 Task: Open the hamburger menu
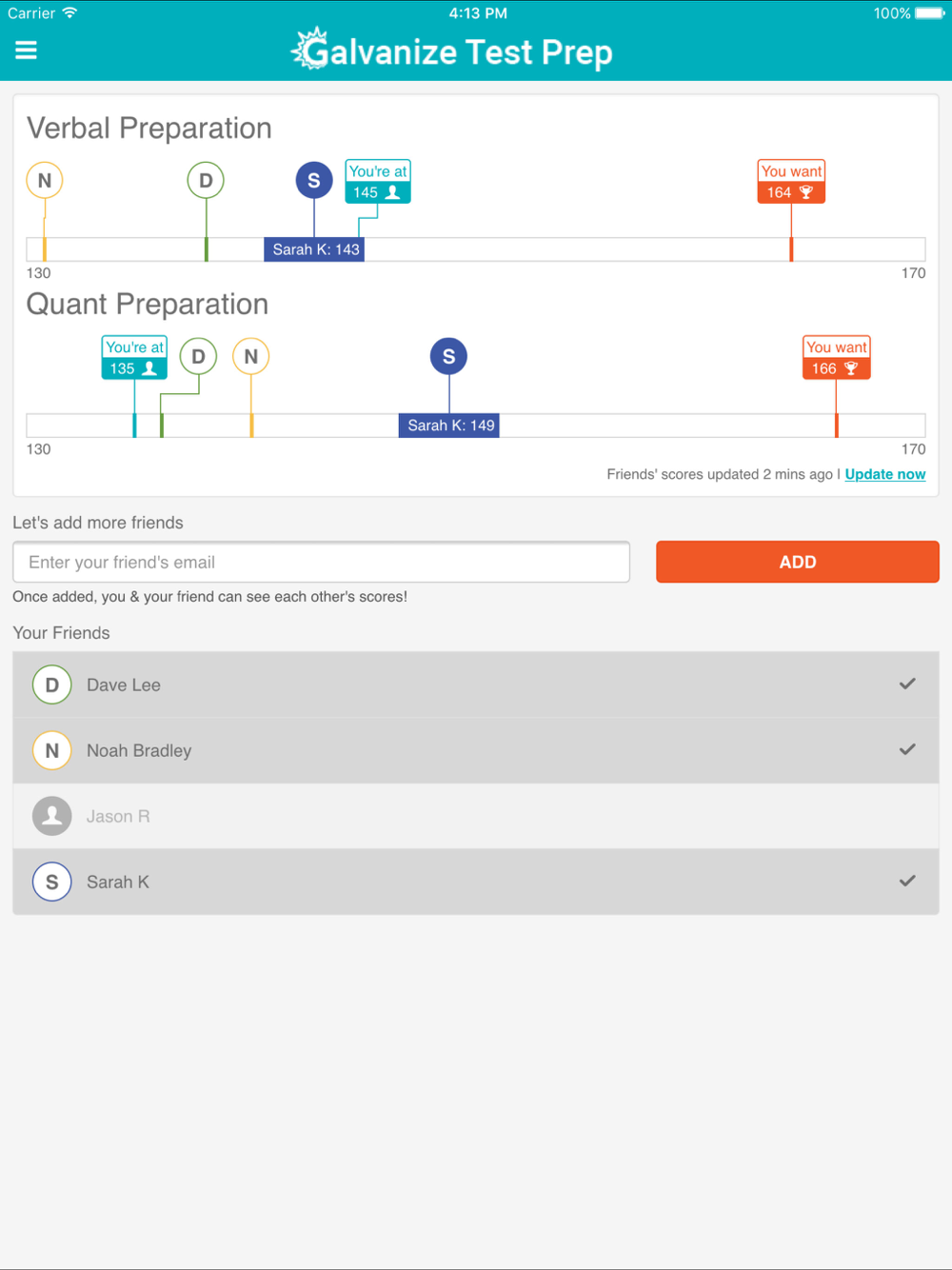coord(26,50)
